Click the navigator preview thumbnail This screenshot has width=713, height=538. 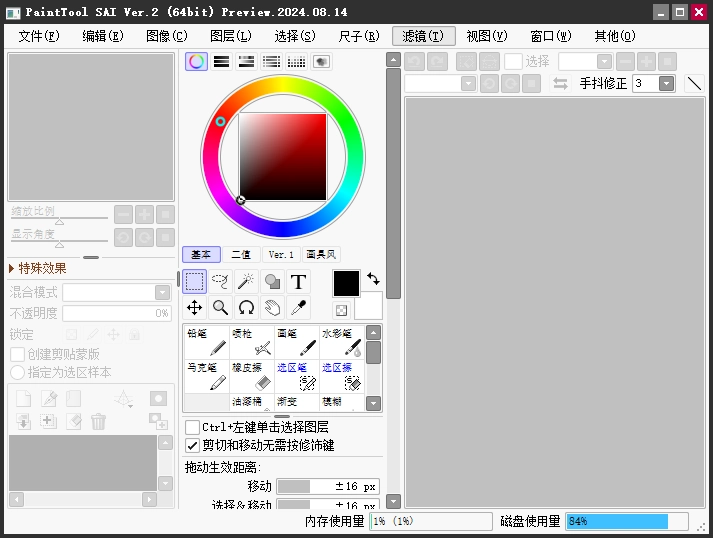pyautogui.click(x=91, y=127)
